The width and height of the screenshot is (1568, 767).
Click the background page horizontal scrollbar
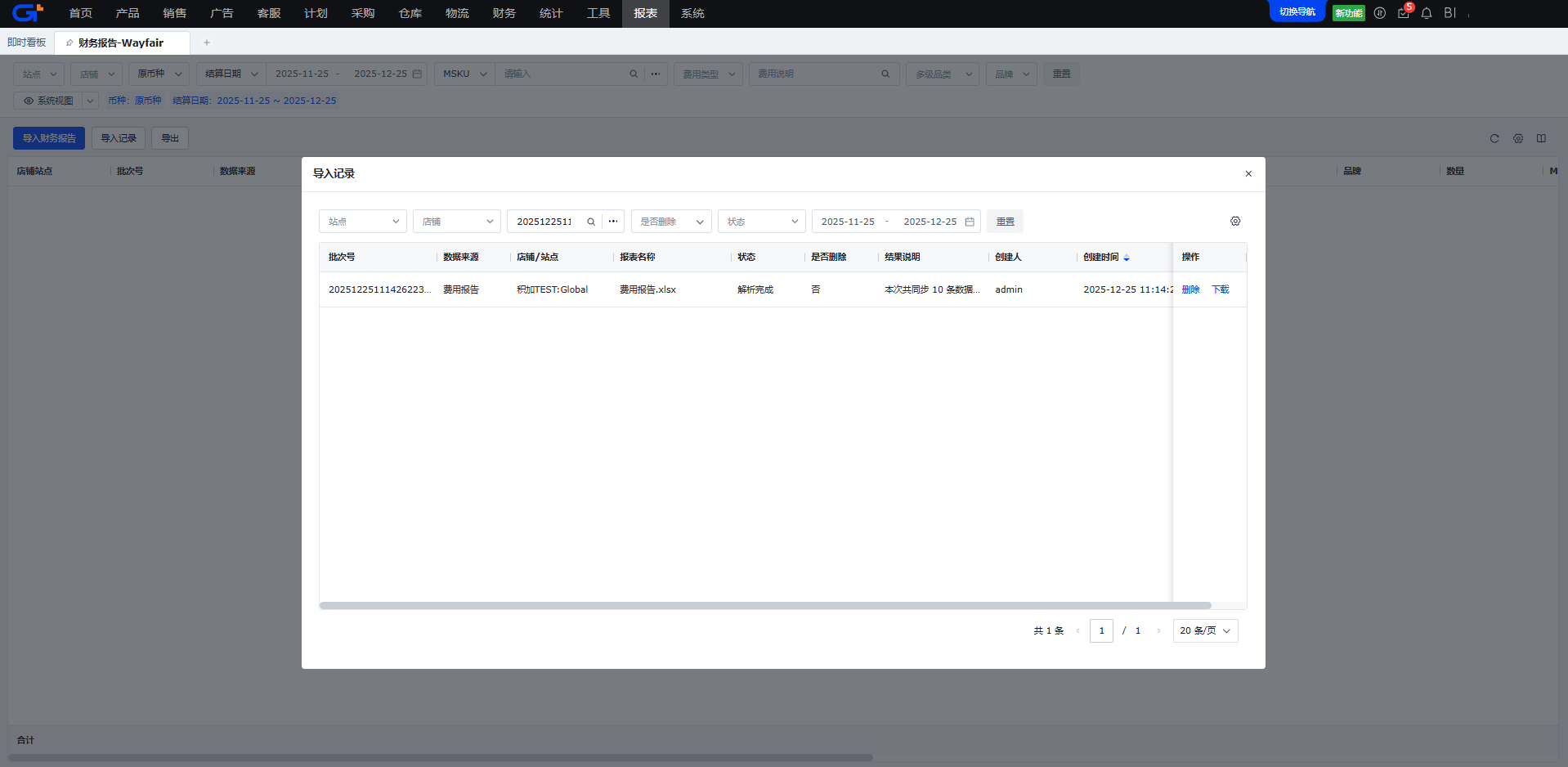[x=440, y=757]
